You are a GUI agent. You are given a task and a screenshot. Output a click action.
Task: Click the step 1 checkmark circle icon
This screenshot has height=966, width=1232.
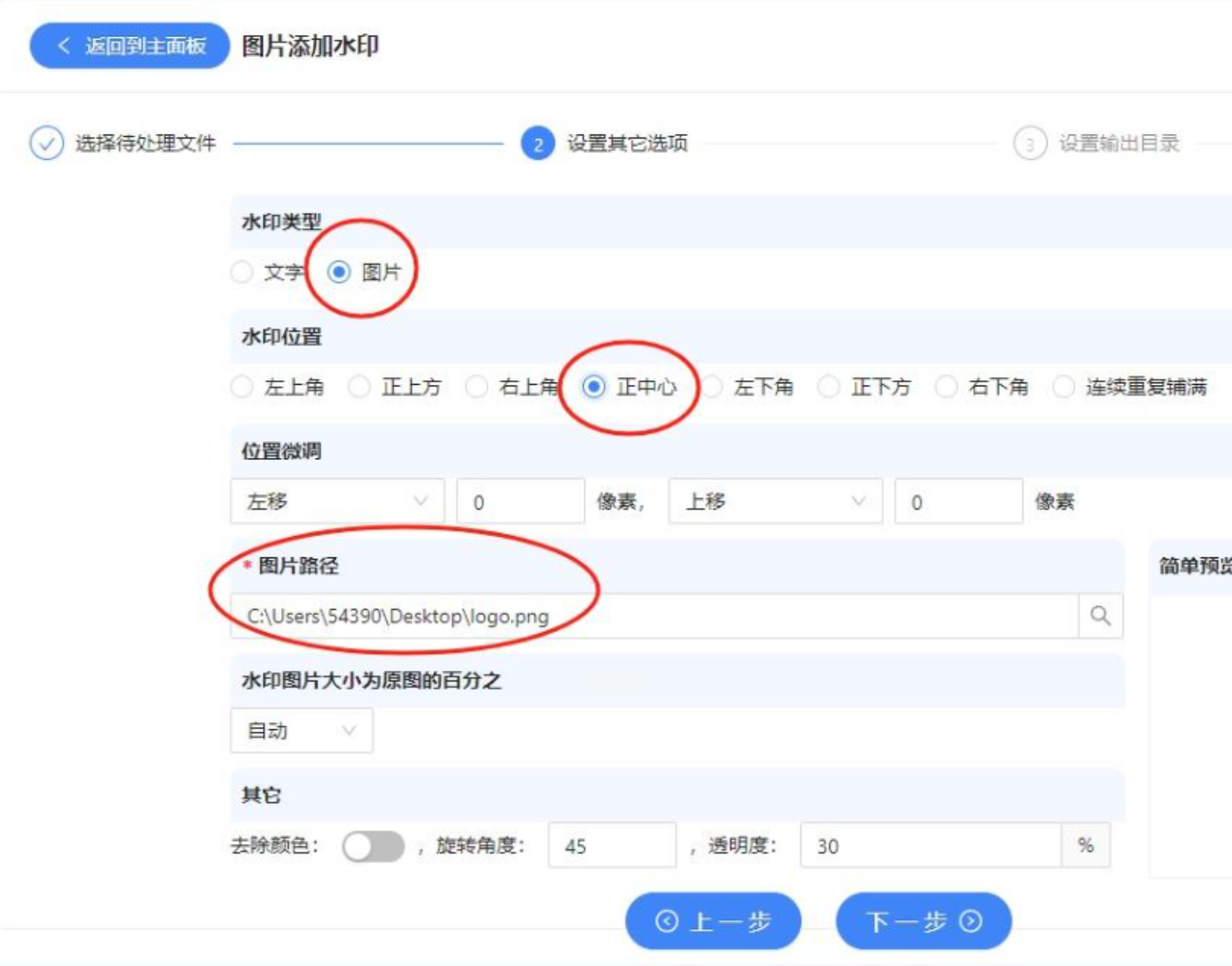click(x=47, y=143)
